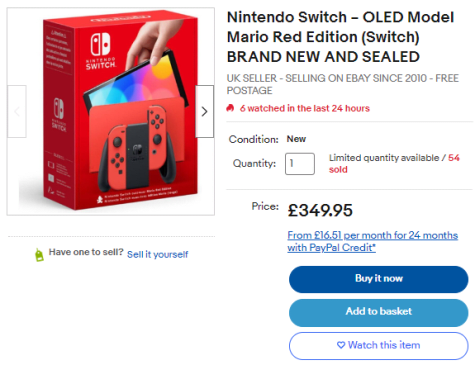Open the PayPal Credit monthly payment link
Viewport: 475px width, 365px height.
click(x=372, y=241)
